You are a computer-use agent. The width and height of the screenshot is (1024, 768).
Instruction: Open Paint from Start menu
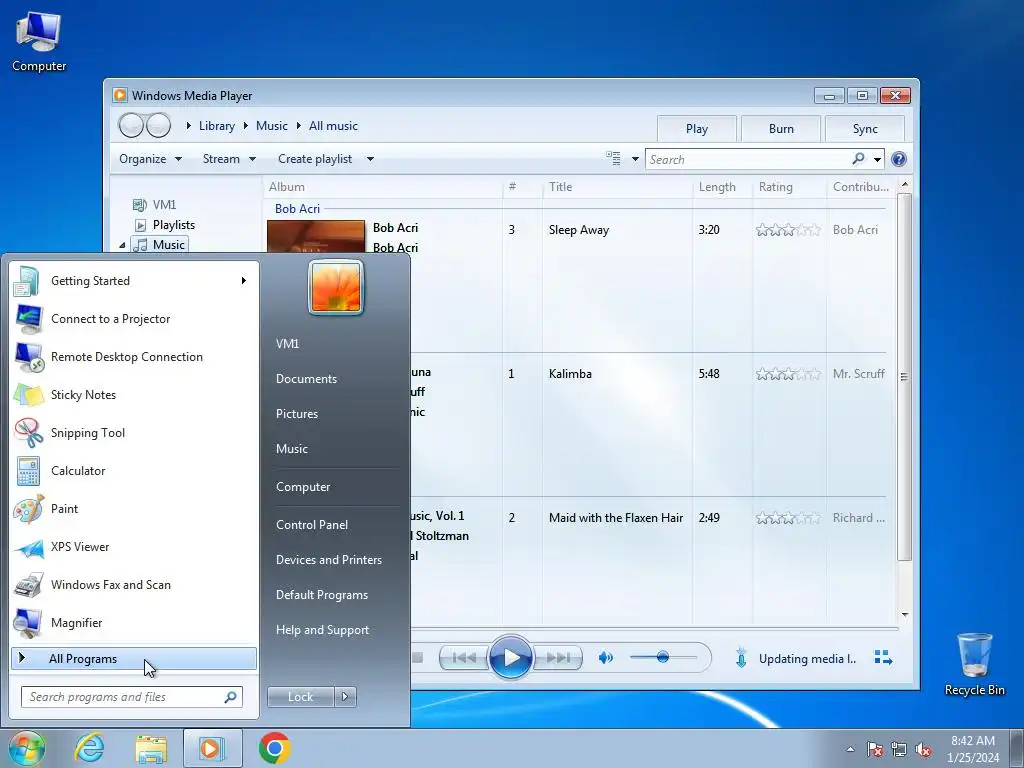point(133,509)
